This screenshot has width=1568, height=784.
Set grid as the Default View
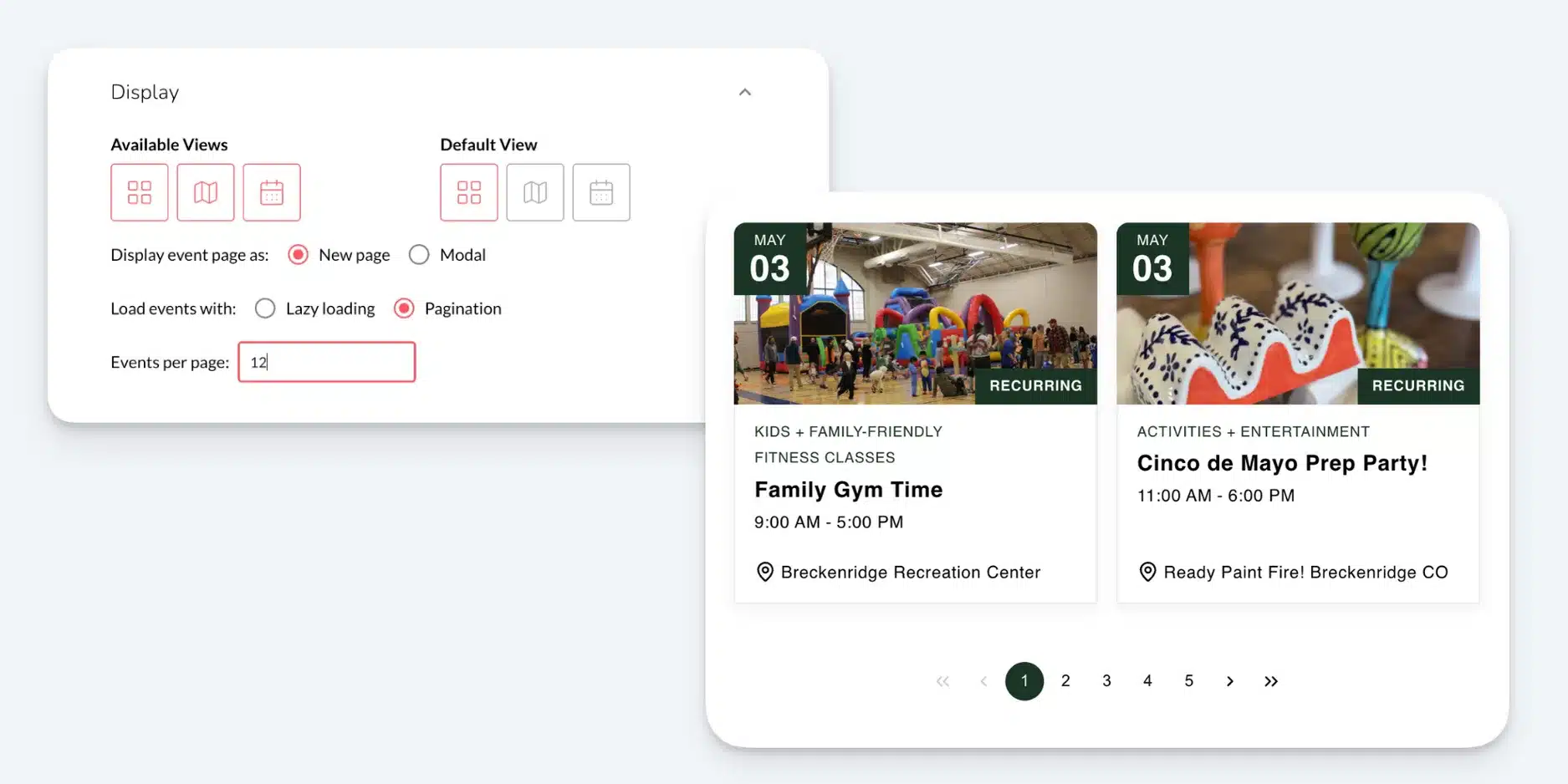469,192
